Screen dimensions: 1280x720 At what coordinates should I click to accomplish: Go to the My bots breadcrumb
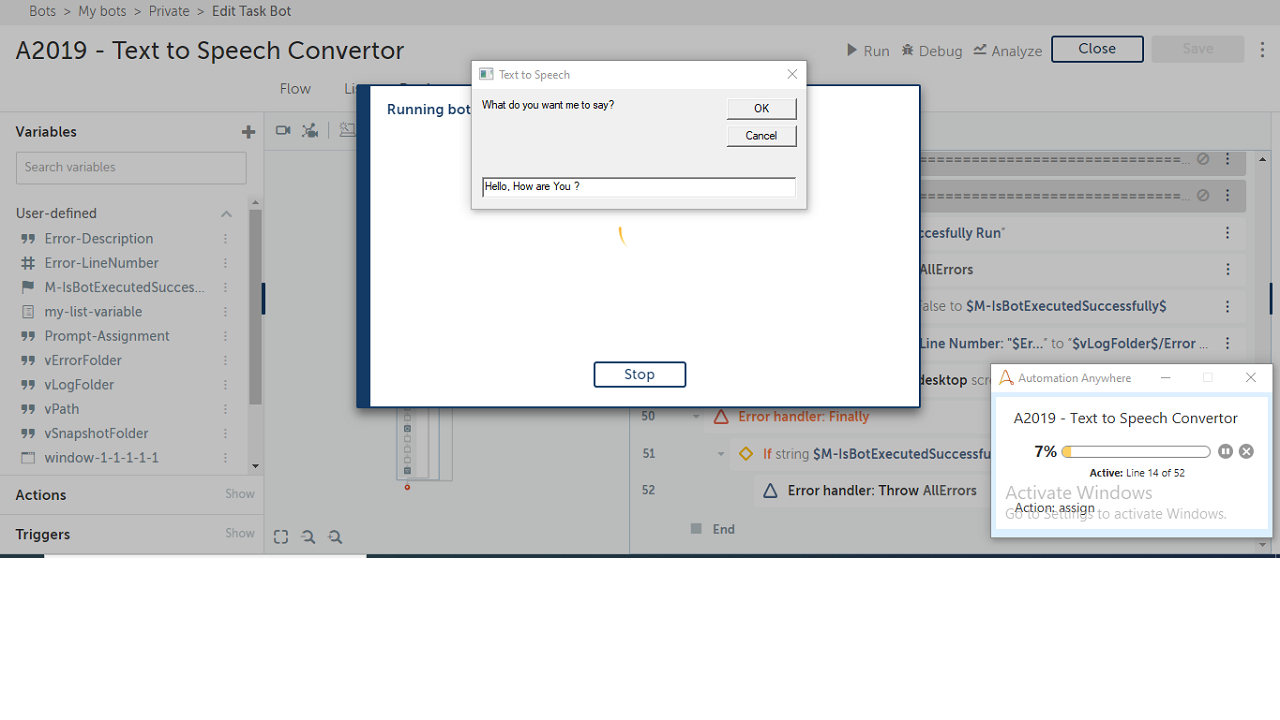pyautogui.click(x=104, y=11)
